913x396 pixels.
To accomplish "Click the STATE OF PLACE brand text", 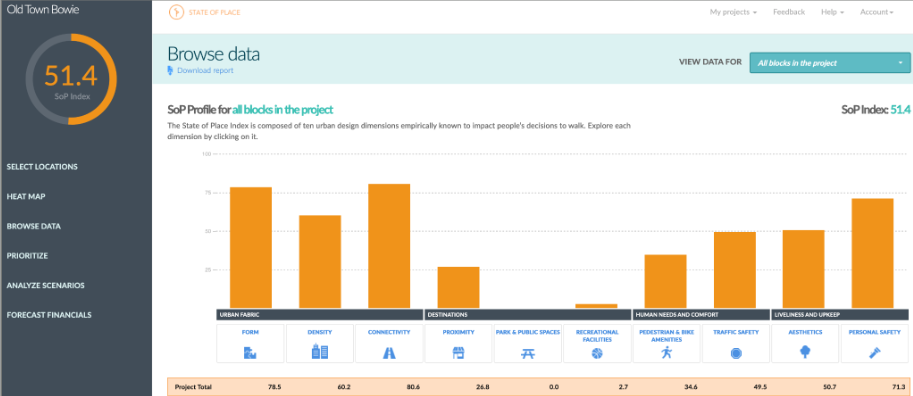I will (214, 12).
